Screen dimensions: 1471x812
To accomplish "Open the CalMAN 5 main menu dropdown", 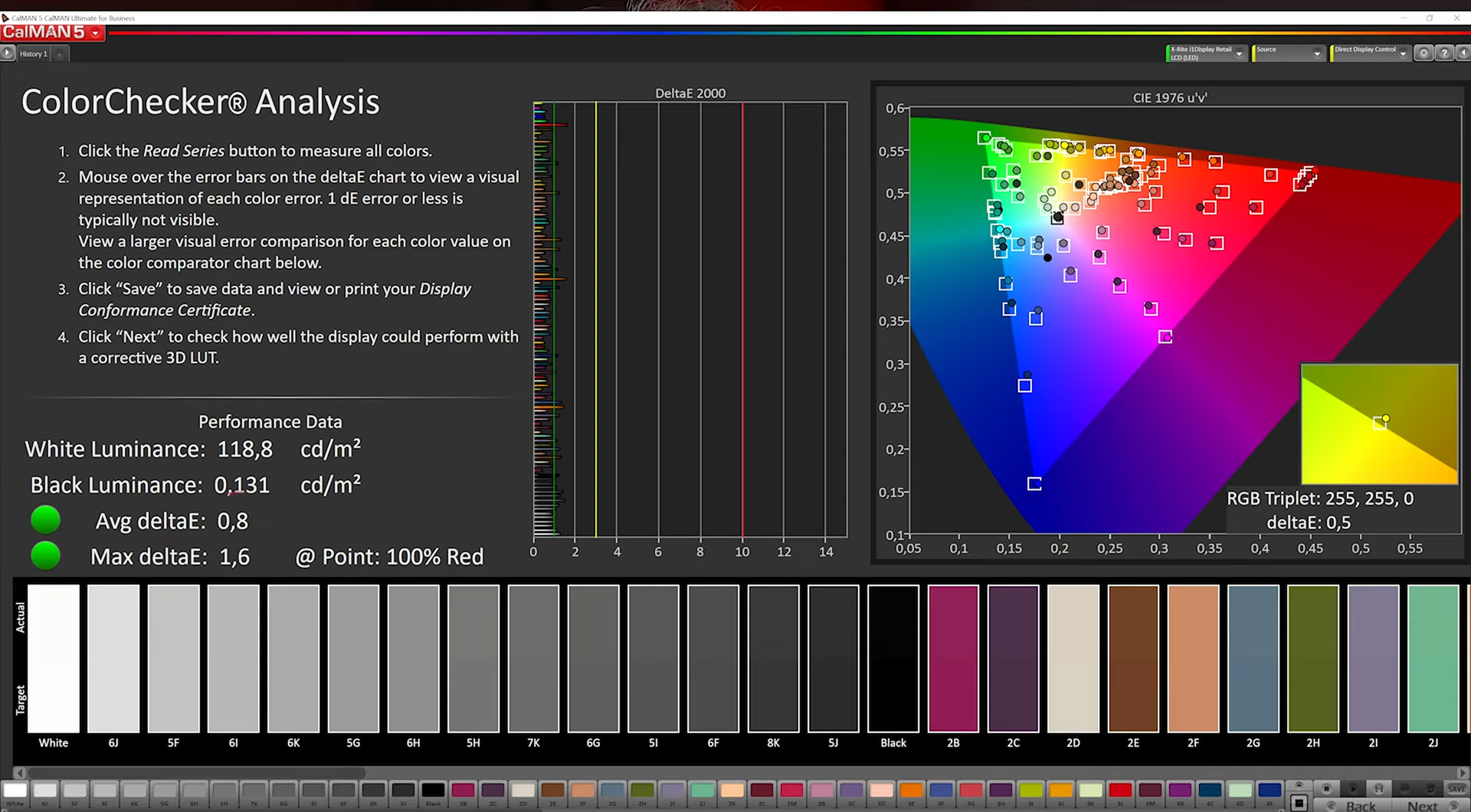I will click(x=95, y=33).
